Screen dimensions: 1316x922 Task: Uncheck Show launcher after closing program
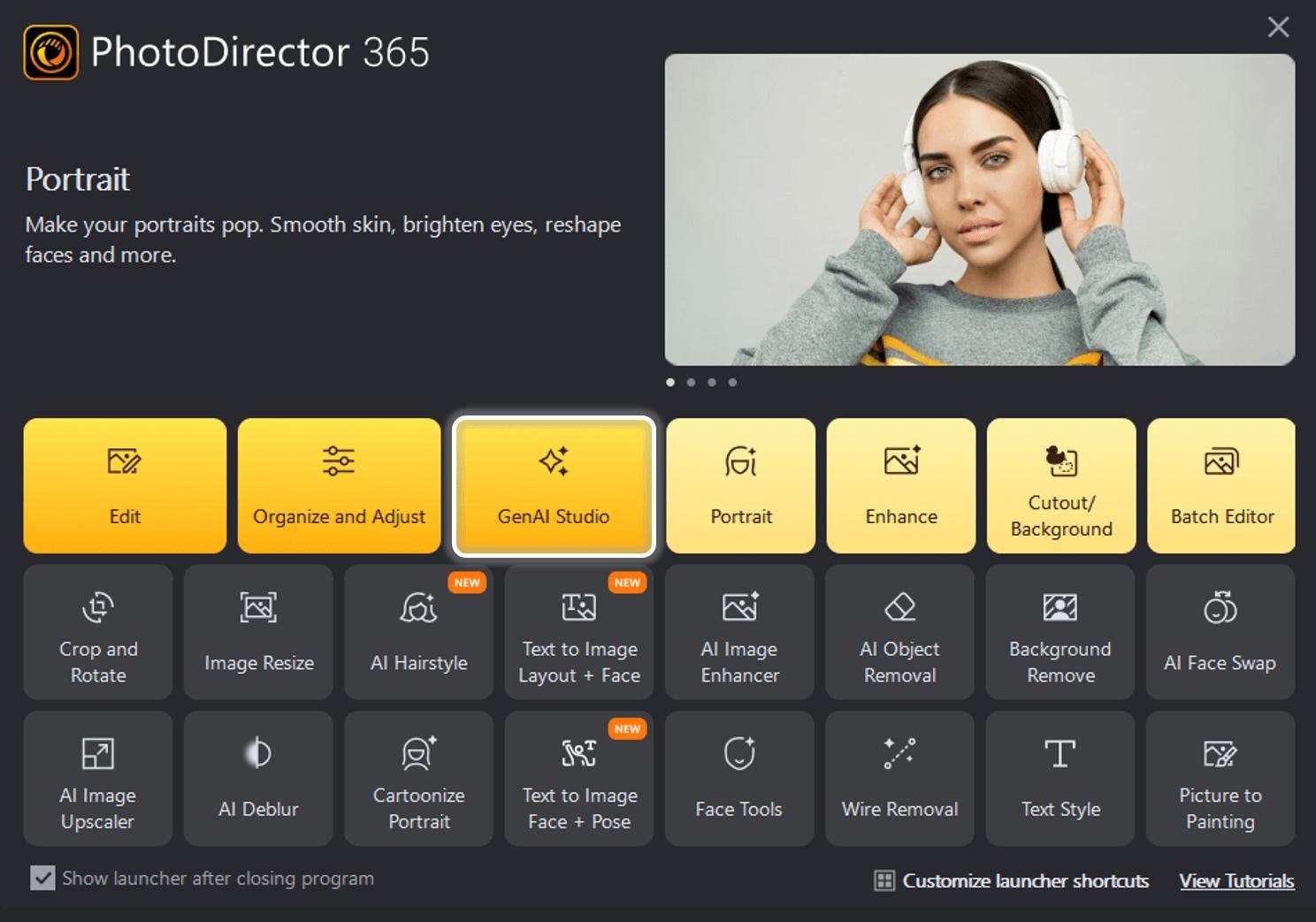click(42, 878)
